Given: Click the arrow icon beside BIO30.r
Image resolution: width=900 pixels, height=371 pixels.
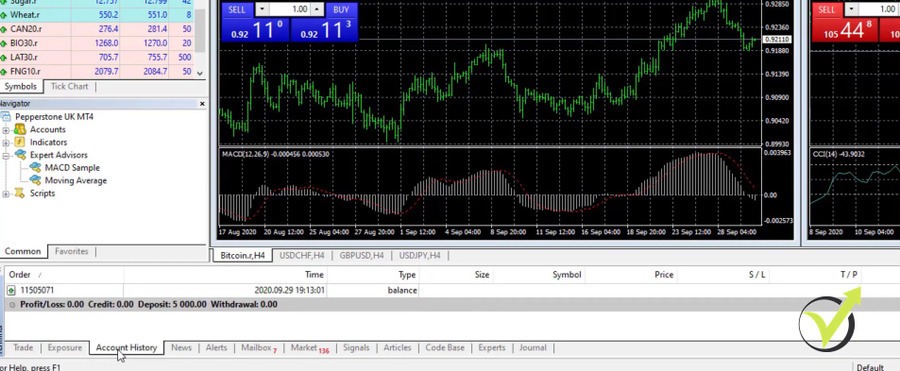Looking at the screenshot, I should click(3, 43).
